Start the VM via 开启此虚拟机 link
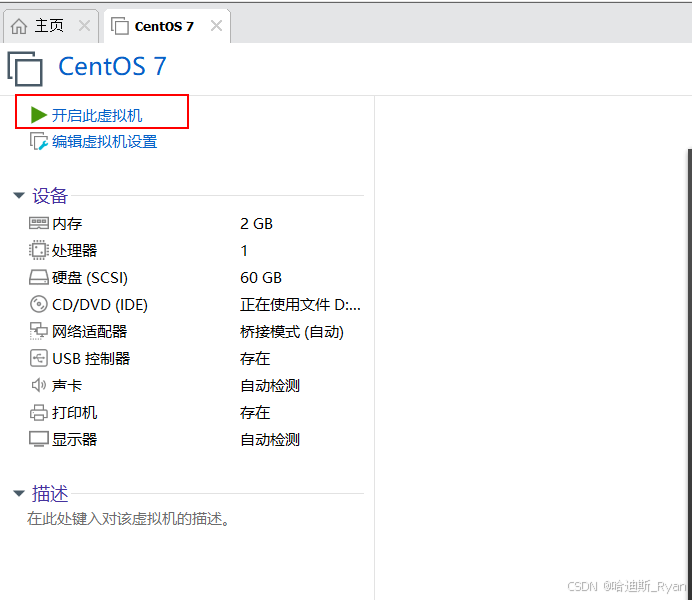This screenshot has width=692, height=600. (97, 116)
